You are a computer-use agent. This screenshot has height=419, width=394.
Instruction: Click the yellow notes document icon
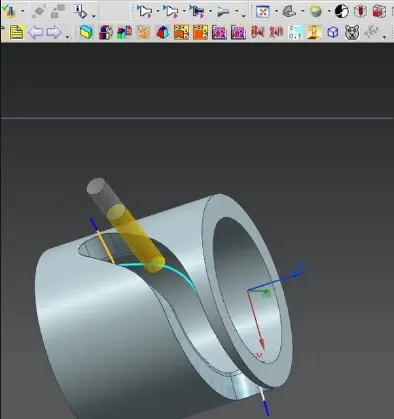16,33
